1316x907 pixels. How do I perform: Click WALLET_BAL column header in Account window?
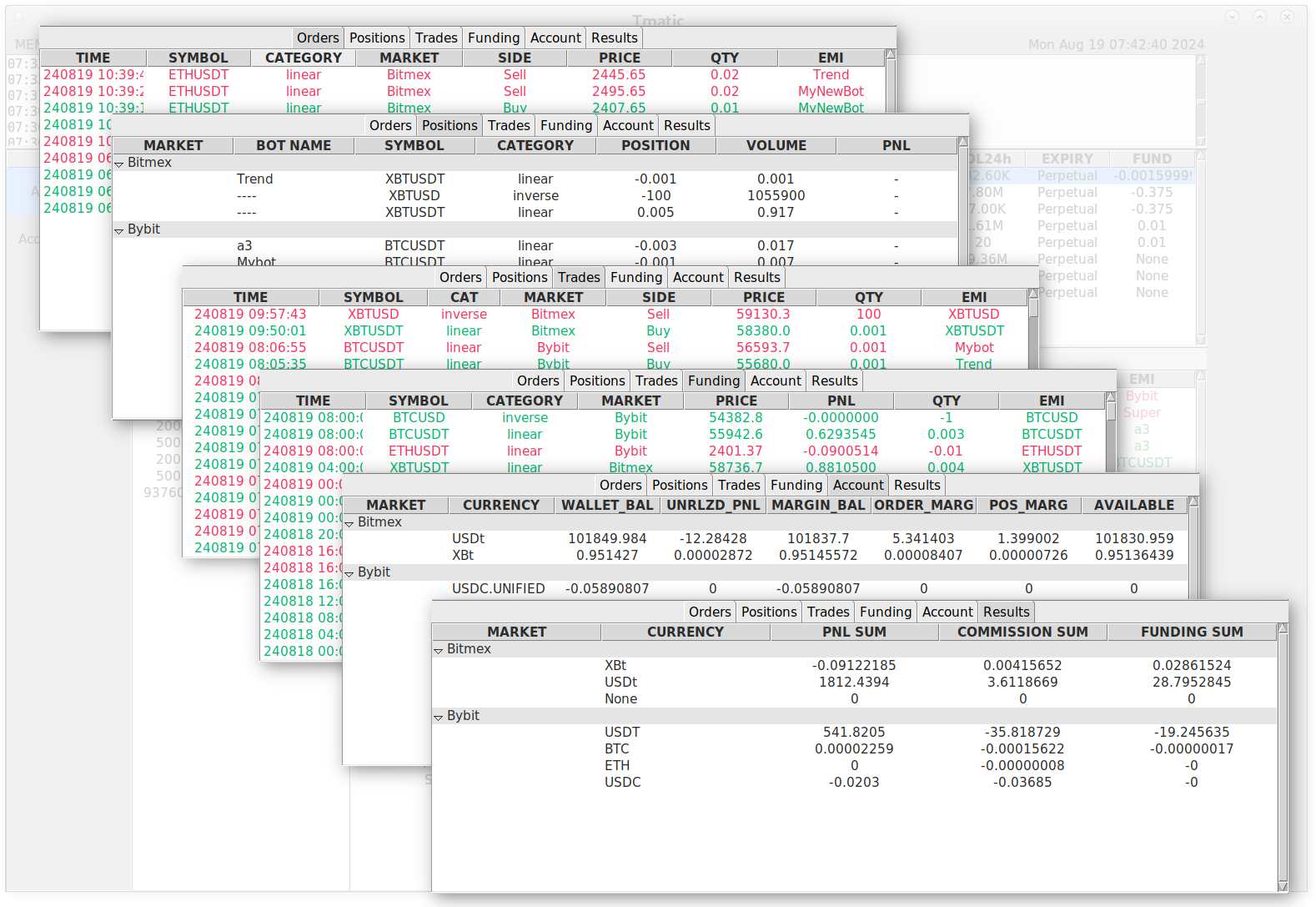click(x=607, y=505)
